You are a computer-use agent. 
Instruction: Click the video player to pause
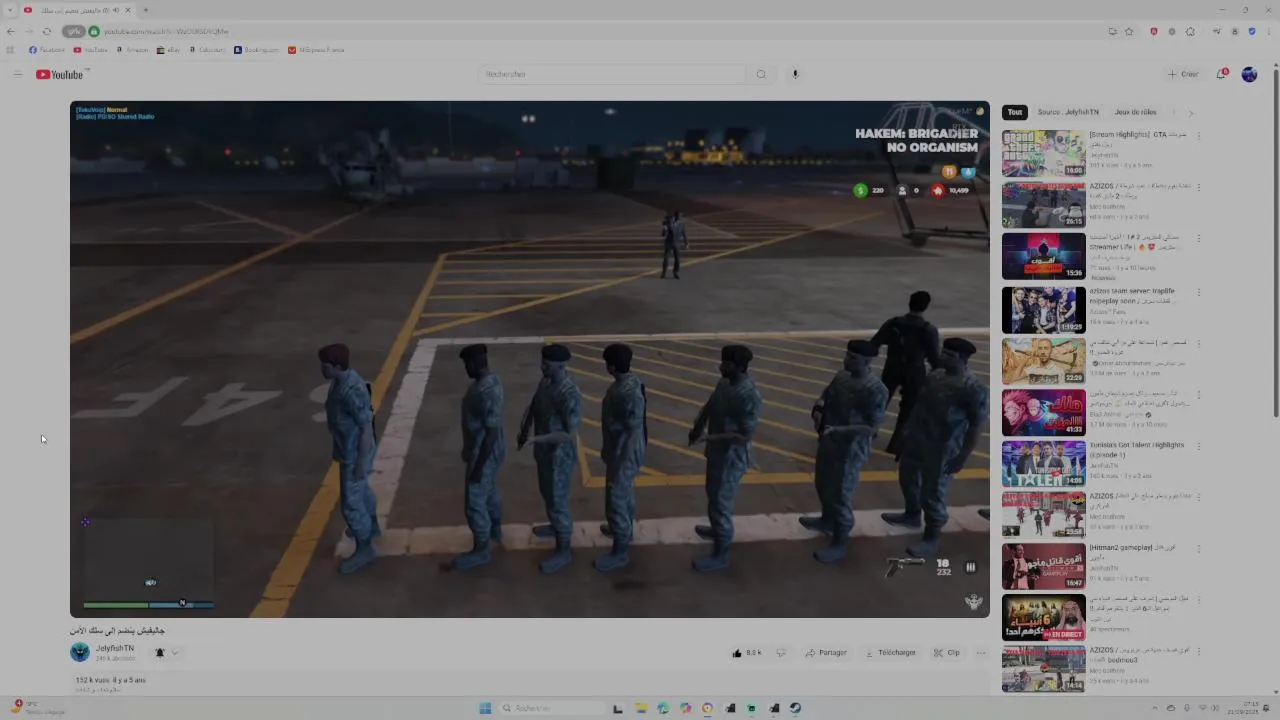[x=529, y=358]
